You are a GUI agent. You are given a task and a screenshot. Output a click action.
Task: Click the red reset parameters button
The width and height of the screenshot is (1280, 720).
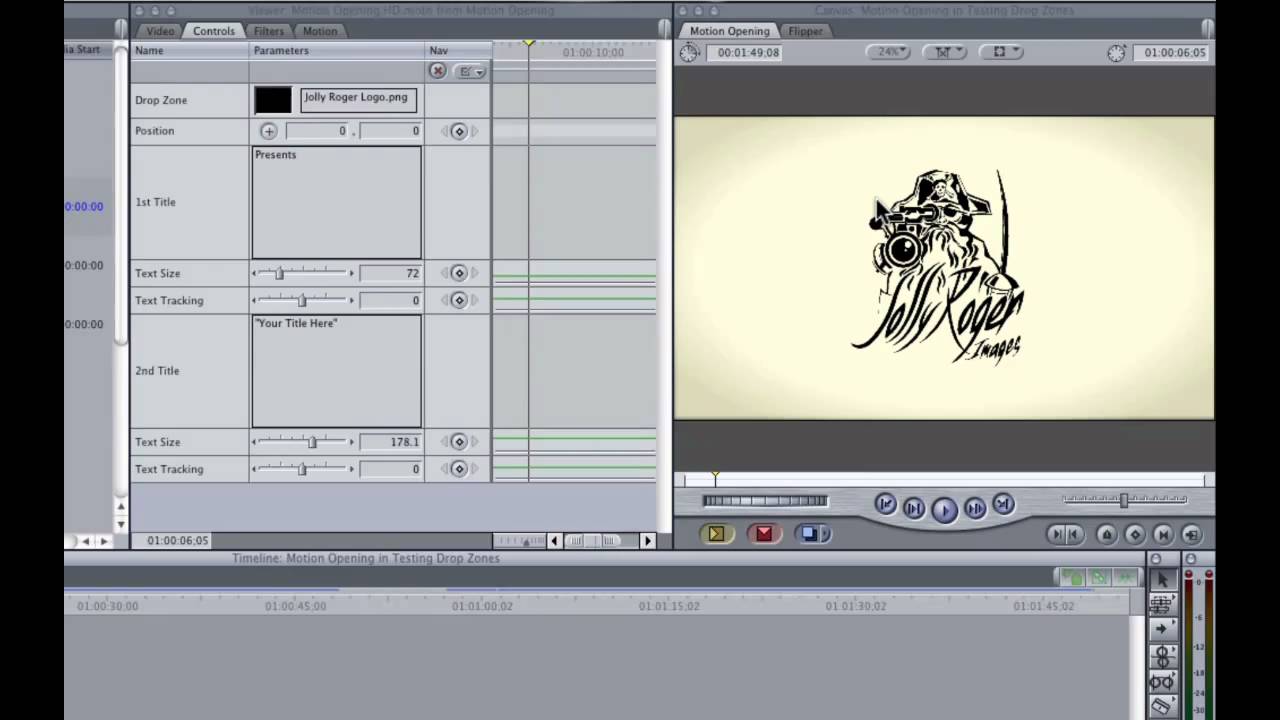437,71
